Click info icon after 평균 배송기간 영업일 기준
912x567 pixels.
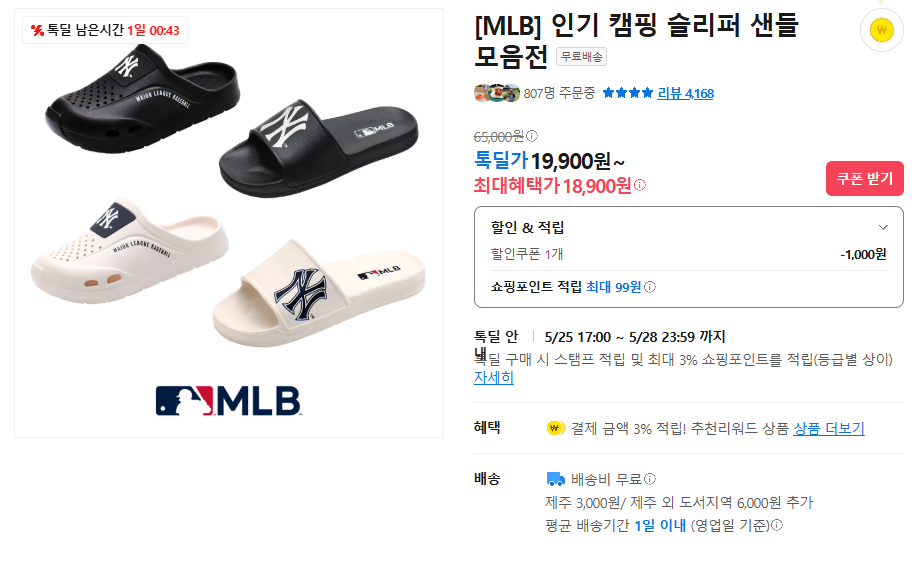(777, 525)
